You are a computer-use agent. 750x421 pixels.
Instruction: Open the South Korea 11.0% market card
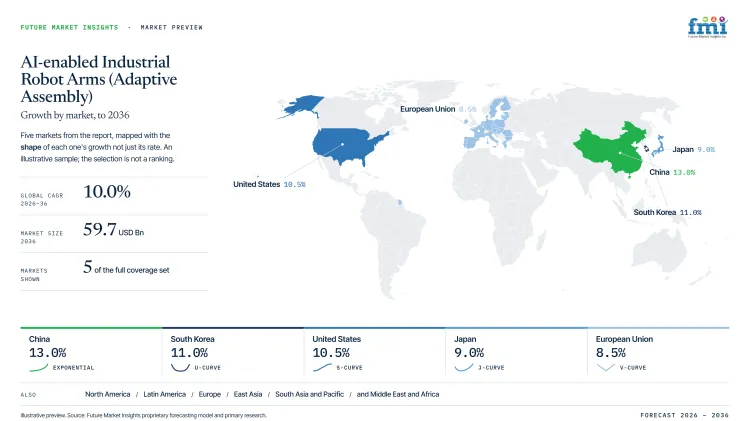(x=232, y=352)
